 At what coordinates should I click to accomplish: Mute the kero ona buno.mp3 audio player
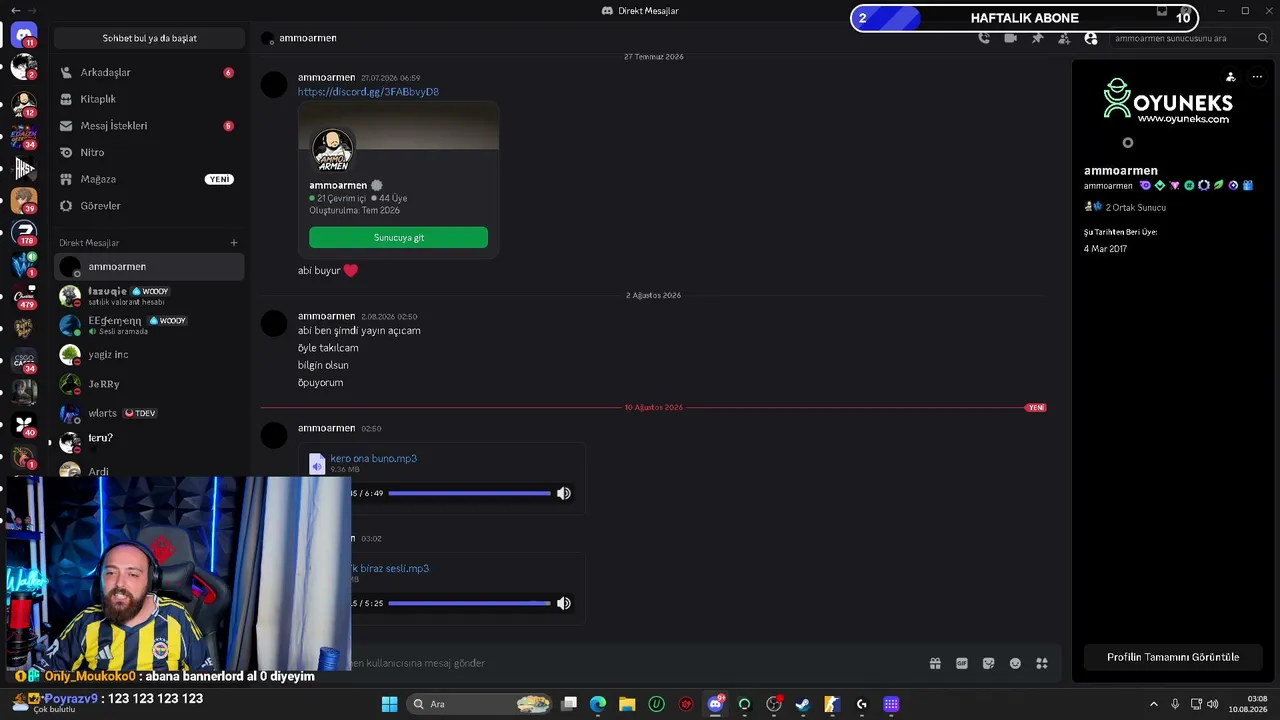point(564,493)
